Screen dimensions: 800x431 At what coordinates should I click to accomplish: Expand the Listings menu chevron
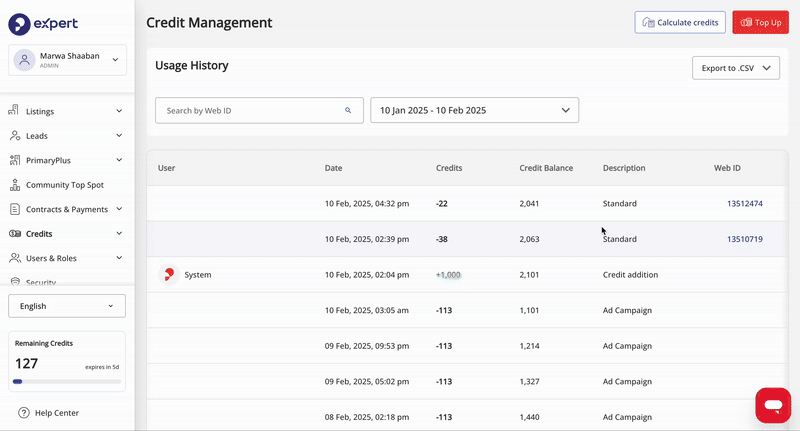pos(119,111)
